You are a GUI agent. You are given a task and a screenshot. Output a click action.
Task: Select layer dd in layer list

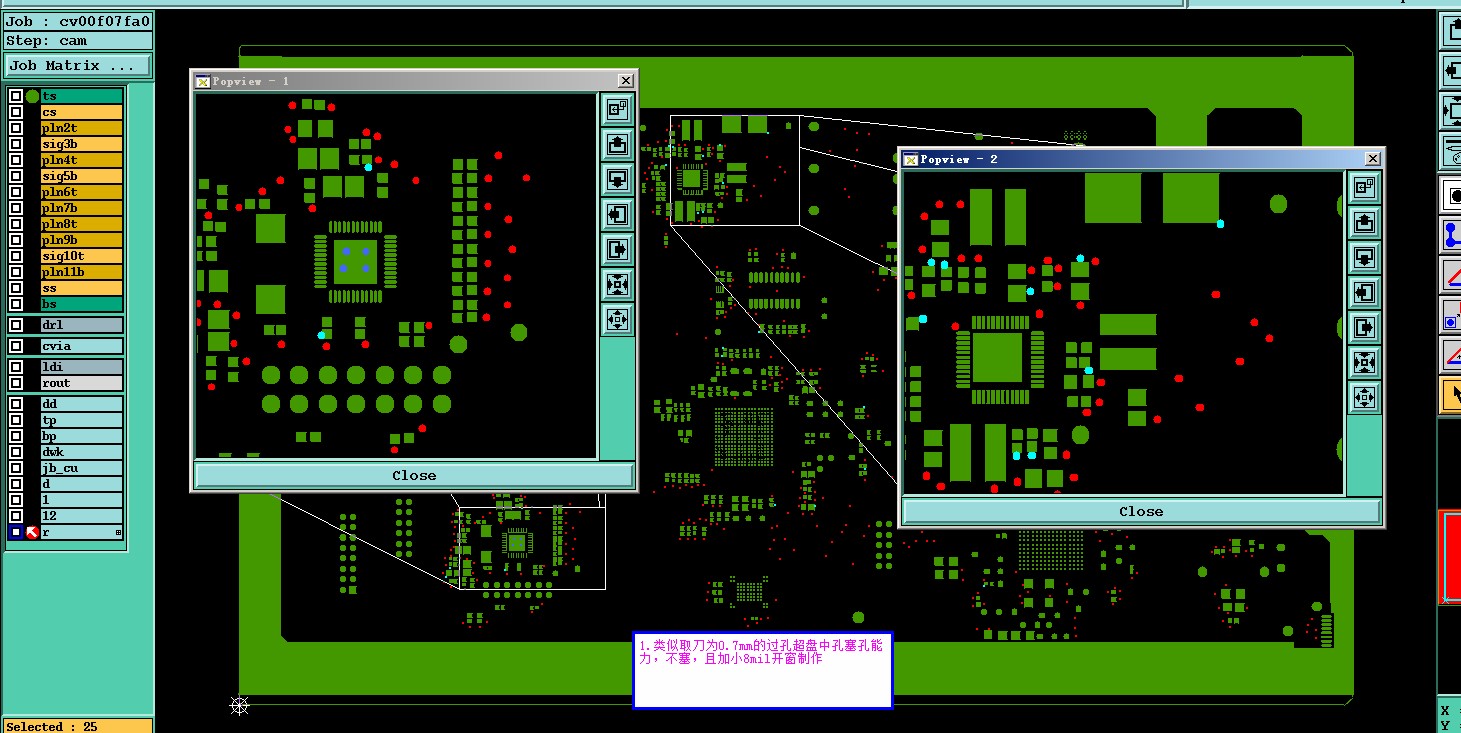(x=82, y=404)
